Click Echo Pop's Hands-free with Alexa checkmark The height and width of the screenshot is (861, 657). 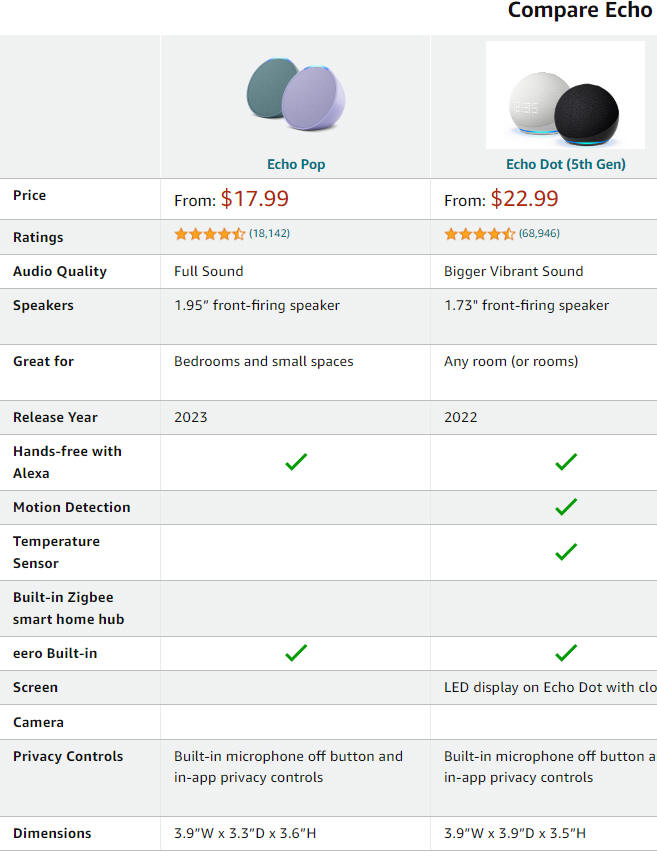[296, 462]
